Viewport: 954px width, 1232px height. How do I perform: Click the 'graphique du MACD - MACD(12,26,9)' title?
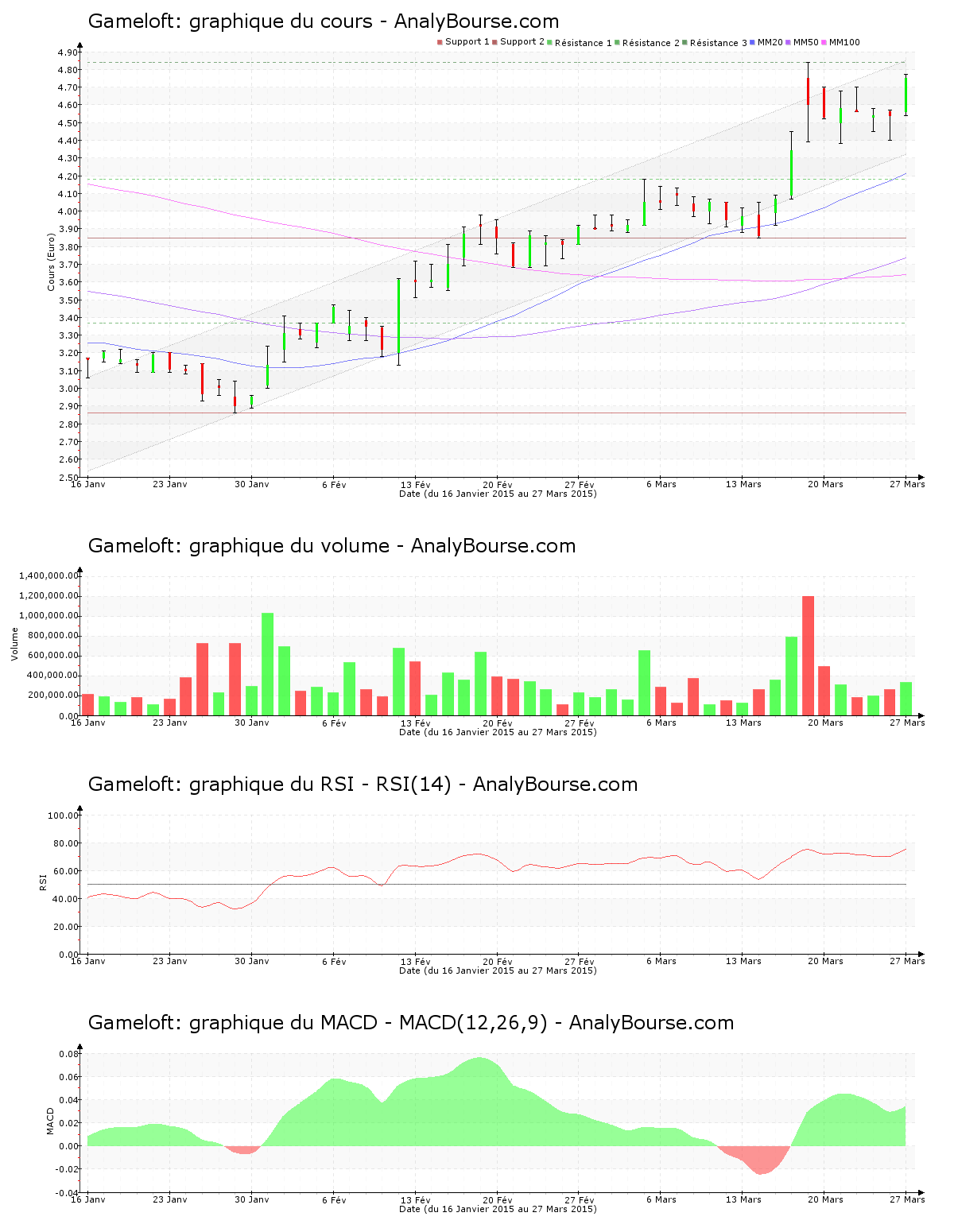tap(369, 1023)
